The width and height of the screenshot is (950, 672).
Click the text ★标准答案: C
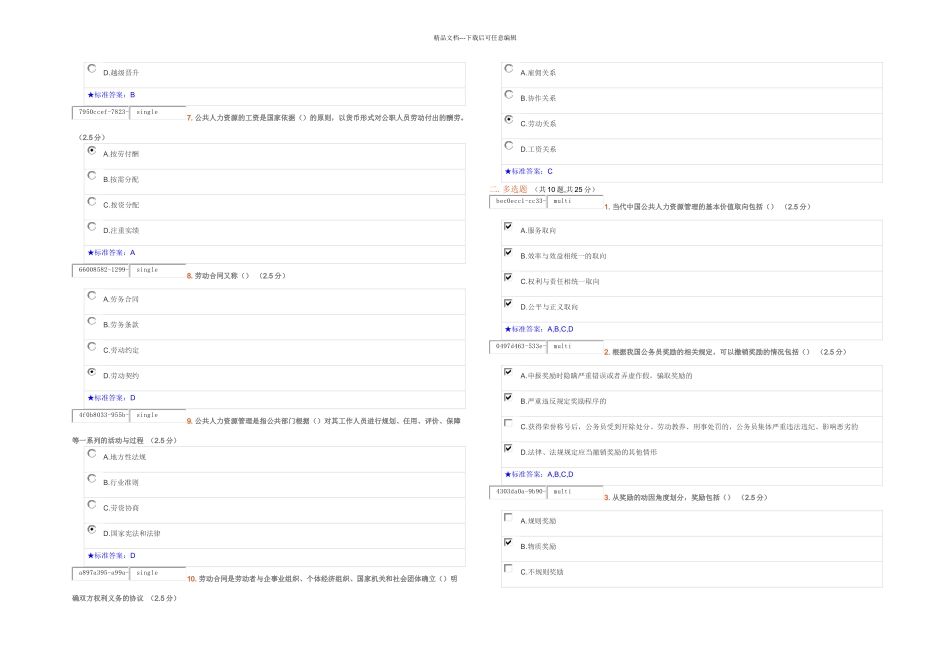click(x=529, y=171)
